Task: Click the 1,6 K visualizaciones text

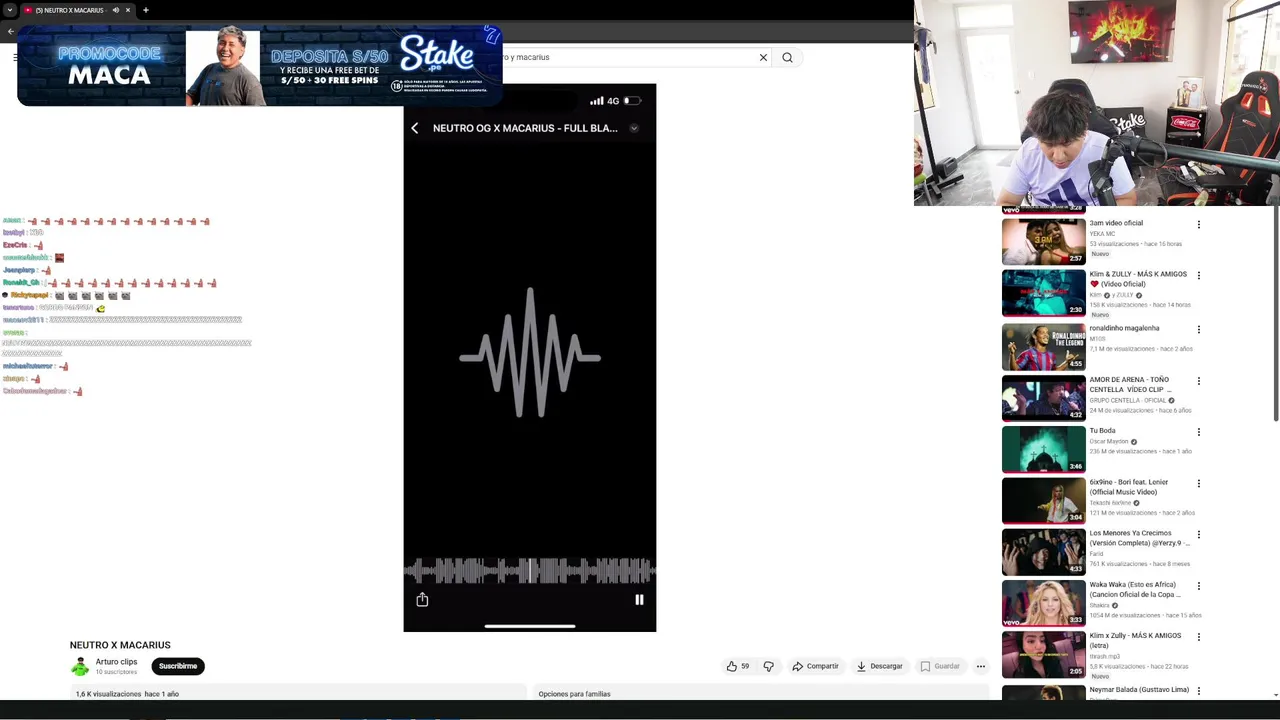Action: [108, 694]
